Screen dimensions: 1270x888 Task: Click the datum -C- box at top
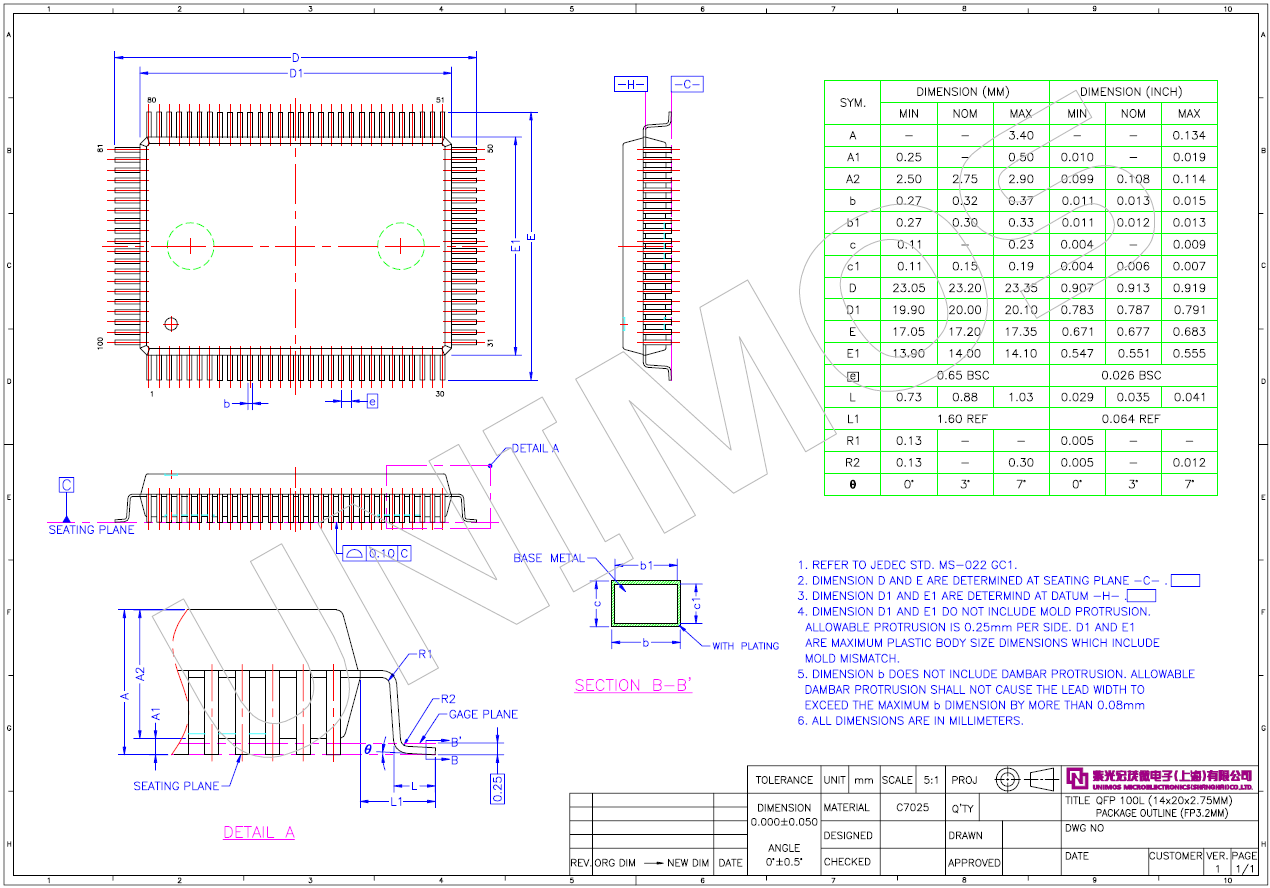pyautogui.click(x=687, y=84)
